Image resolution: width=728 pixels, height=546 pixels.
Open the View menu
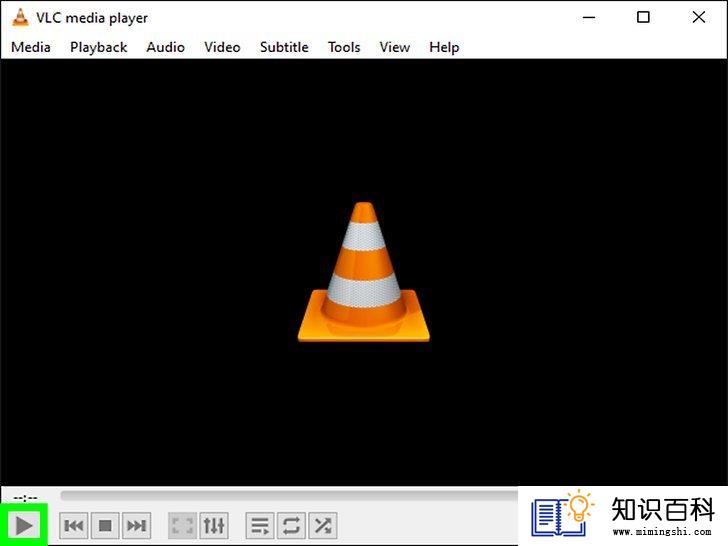[395, 47]
